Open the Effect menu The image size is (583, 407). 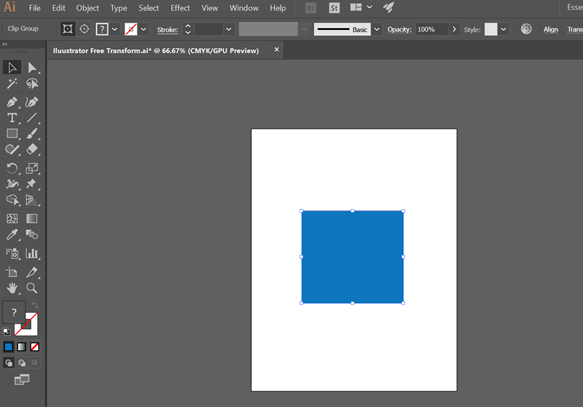[180, 8]
